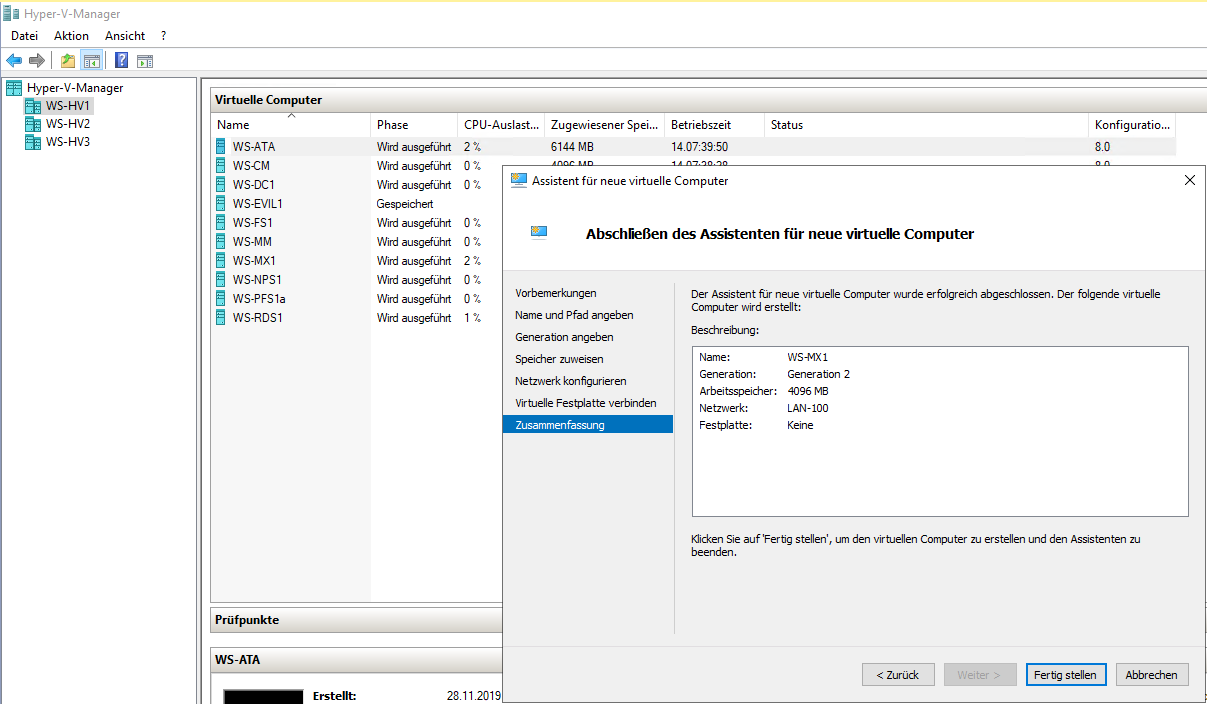
Task: Go to the Vorbemerkungen wizard step
Action: pos(556,293)
